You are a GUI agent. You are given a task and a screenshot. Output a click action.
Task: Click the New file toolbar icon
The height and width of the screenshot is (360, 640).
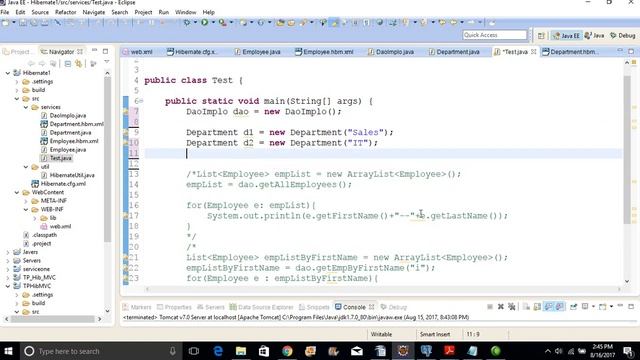(5, 22)
